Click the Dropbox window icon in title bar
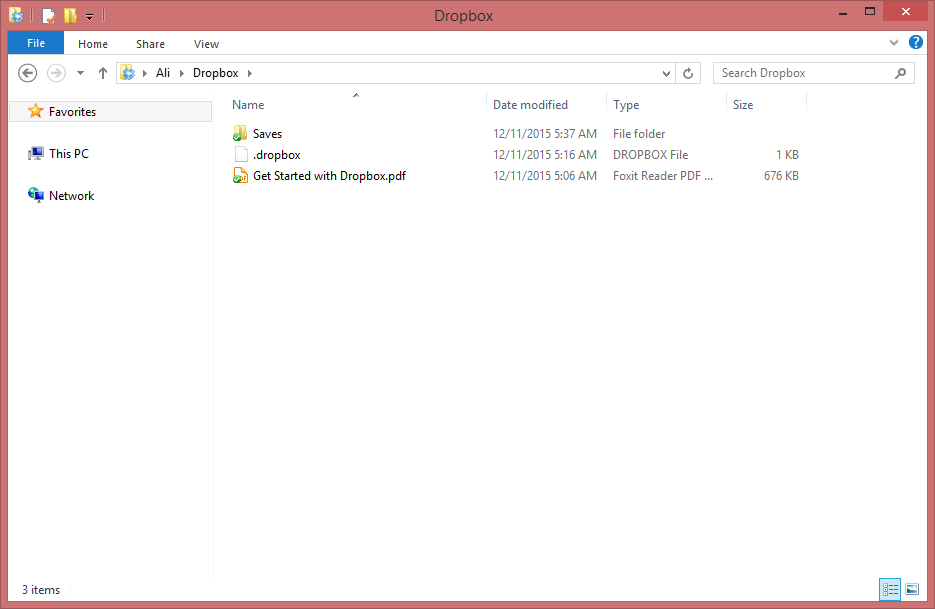 click(16, 15)
